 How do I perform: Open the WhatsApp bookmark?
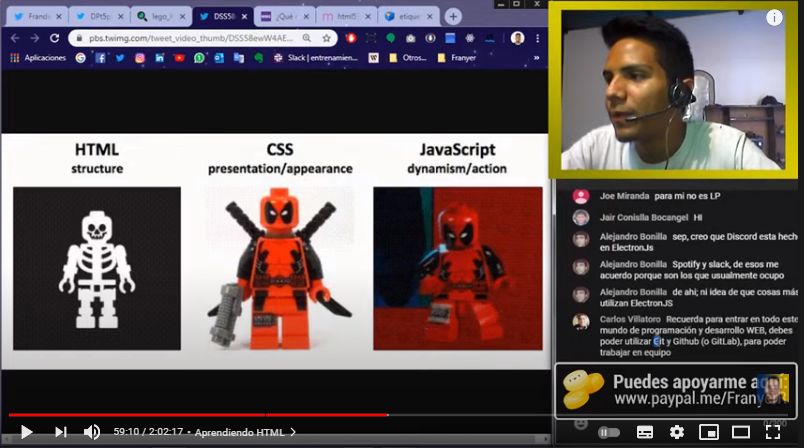(x=199, y=58)
